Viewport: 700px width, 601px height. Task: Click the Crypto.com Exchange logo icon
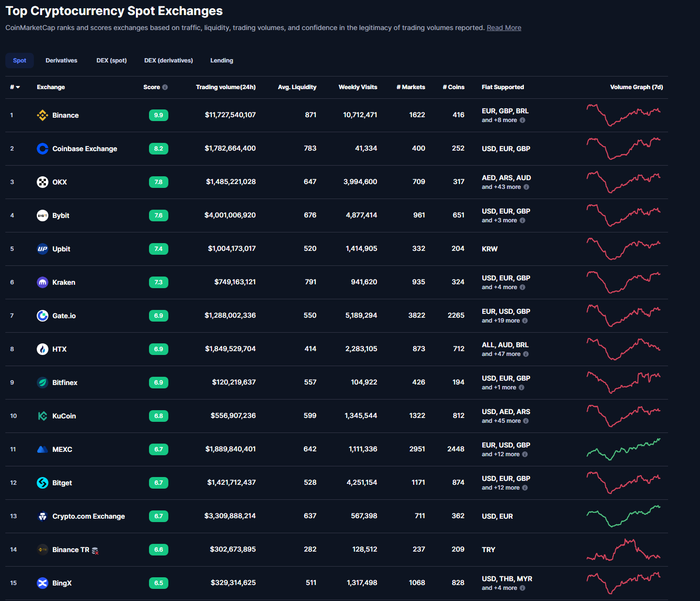(42, 516)
